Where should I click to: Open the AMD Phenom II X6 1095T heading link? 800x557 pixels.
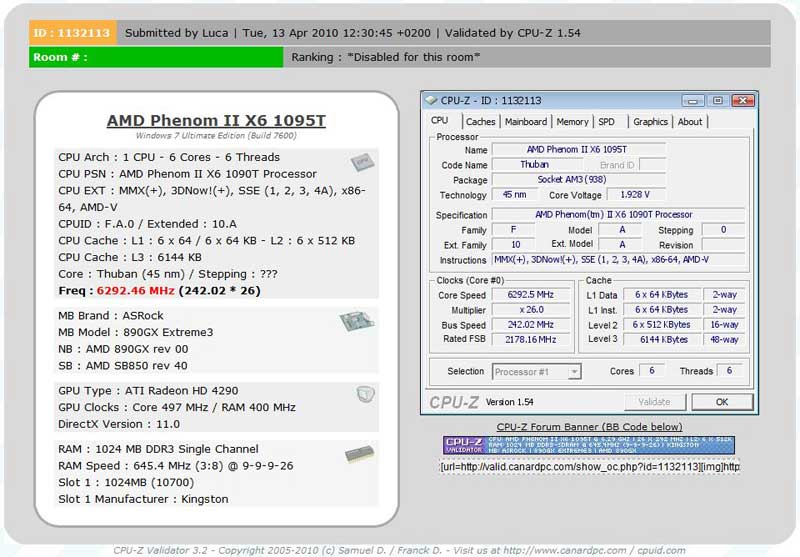point(216,121)
